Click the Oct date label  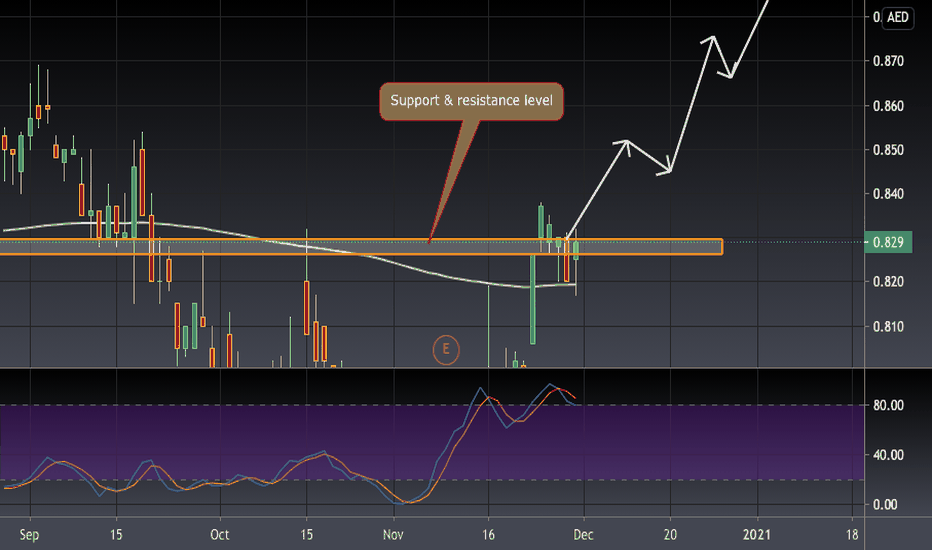[220, 535]
